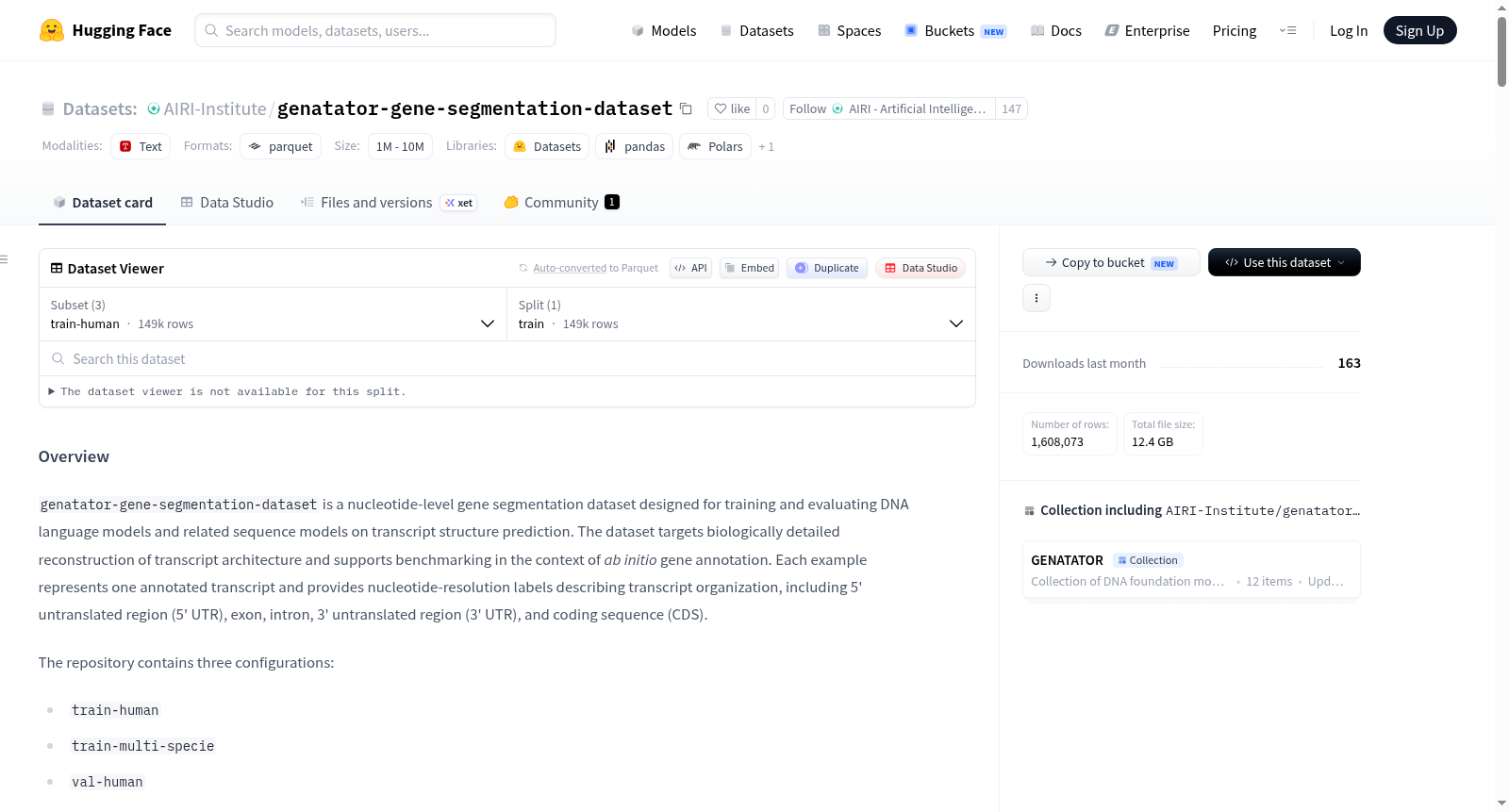Open the Community tab

(x=561, y=203)
